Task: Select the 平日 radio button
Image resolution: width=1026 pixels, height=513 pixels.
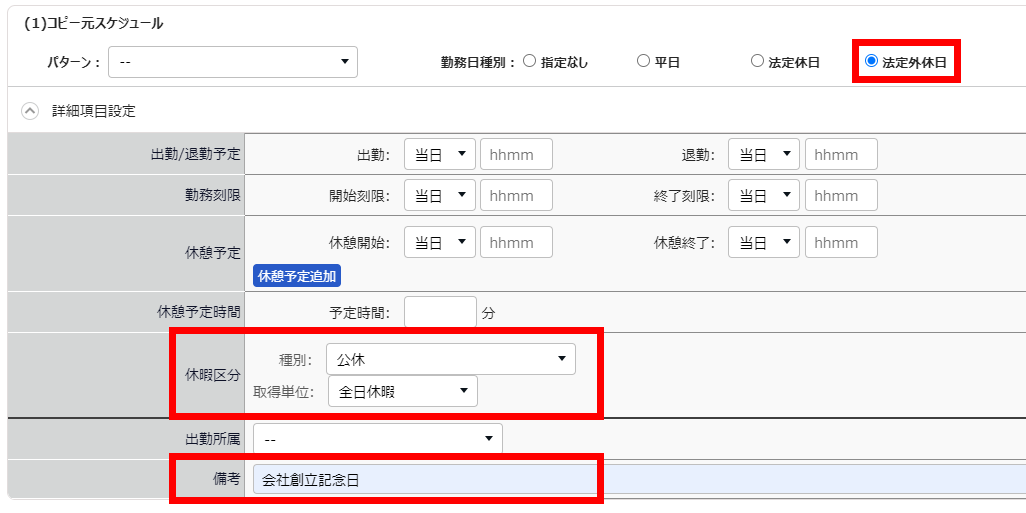Action: click(x=643, y=62)
